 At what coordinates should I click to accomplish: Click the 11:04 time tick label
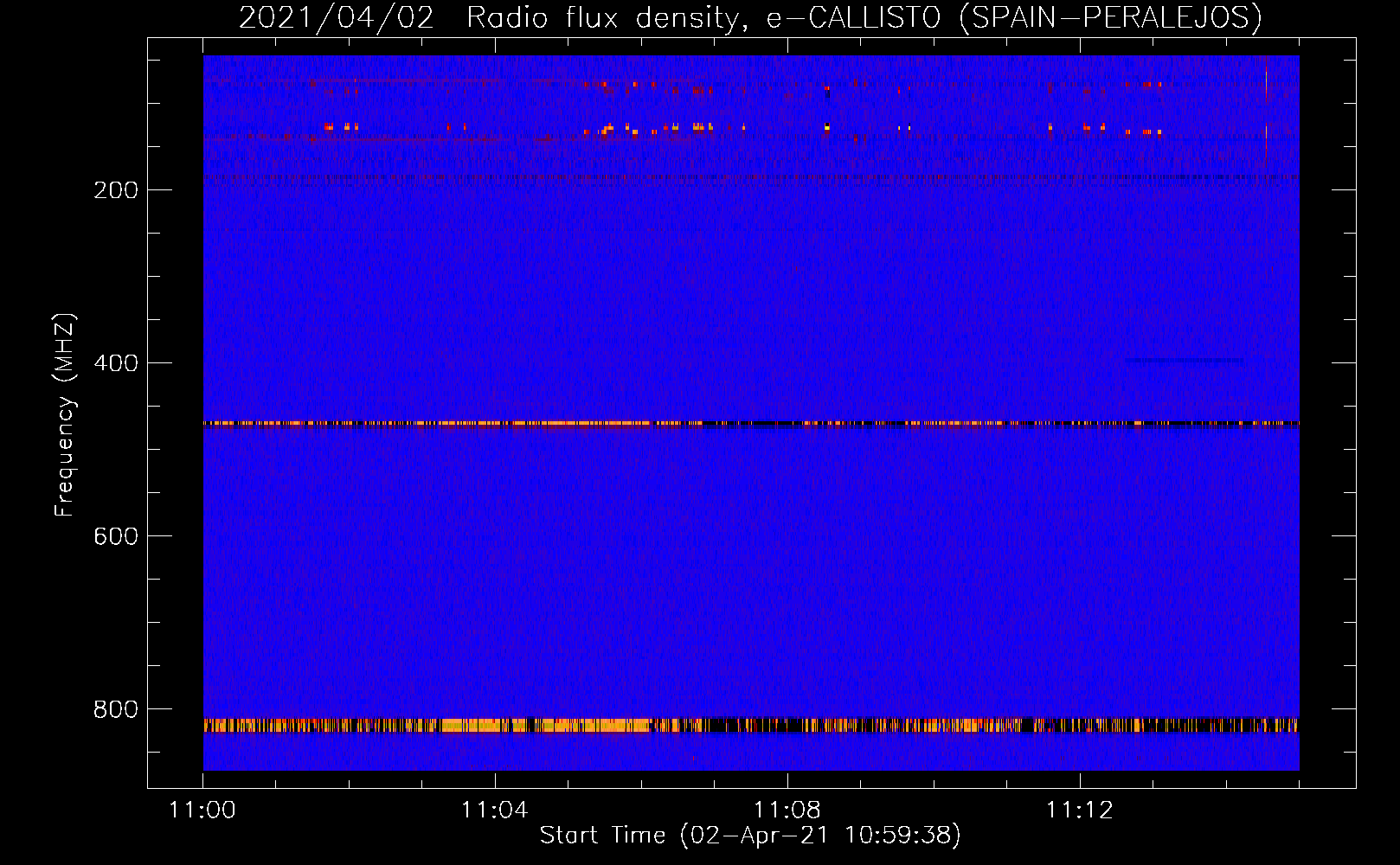point(495,810)
